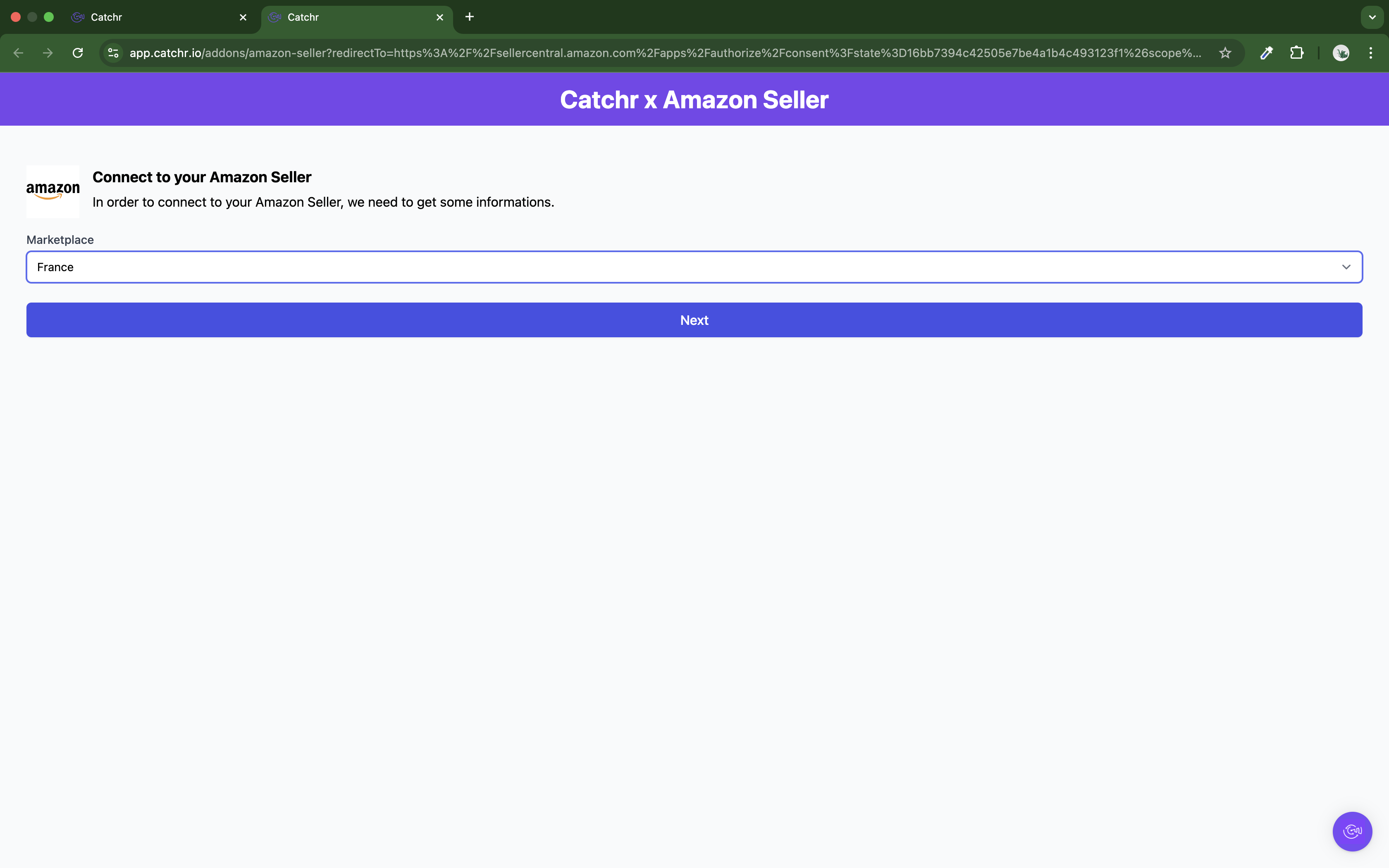Bookmark this page with star icon
This screenshot has height=868, width=1389.
coord(1225,53)
